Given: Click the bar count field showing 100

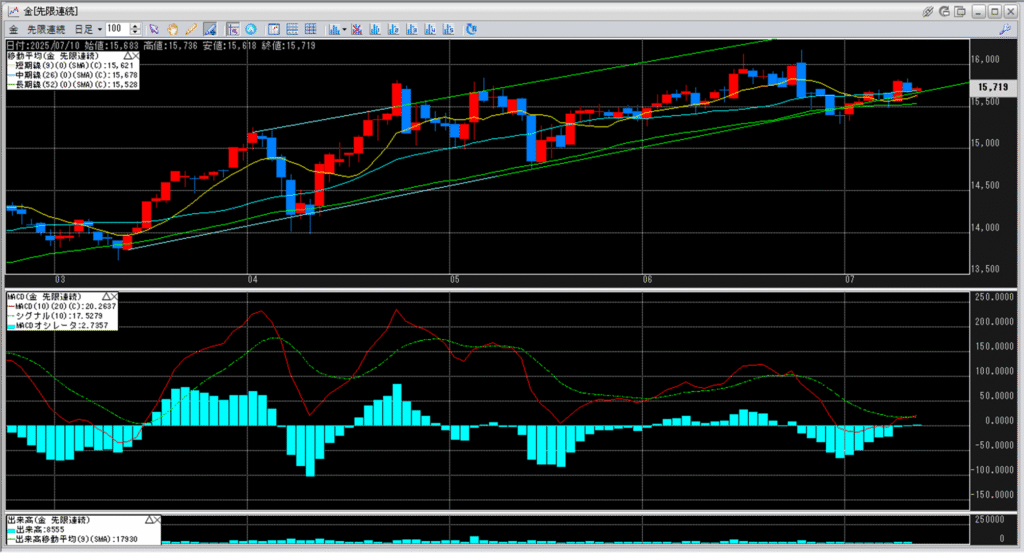Looking at the screenshot, I should click(118, 29).
